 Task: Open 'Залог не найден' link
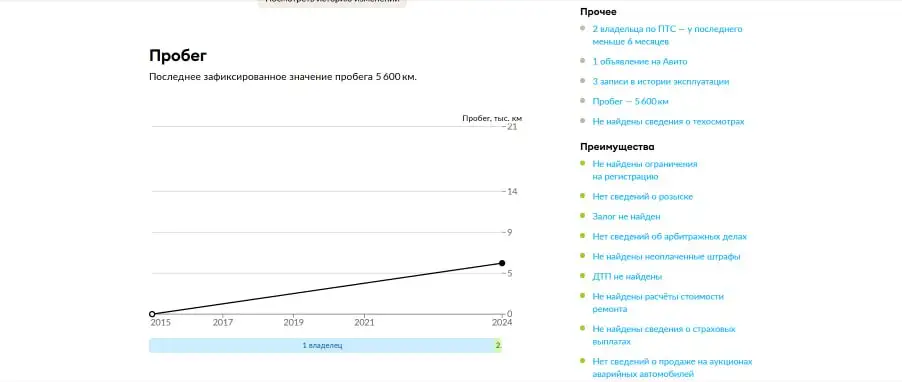tap(626, 217)
